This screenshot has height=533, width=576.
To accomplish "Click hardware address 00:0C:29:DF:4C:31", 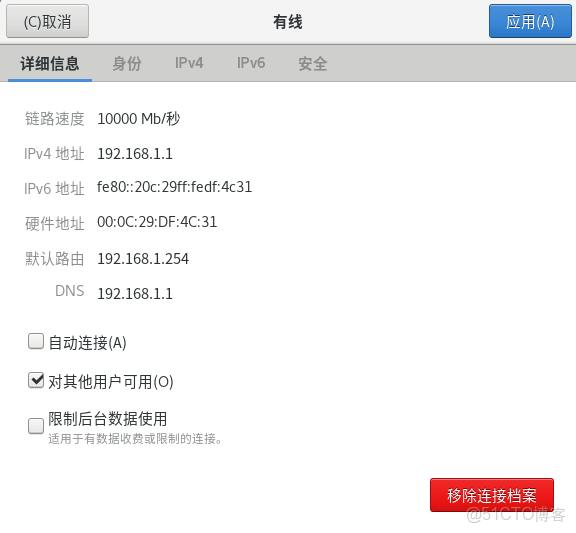I will tap(157, 222).
